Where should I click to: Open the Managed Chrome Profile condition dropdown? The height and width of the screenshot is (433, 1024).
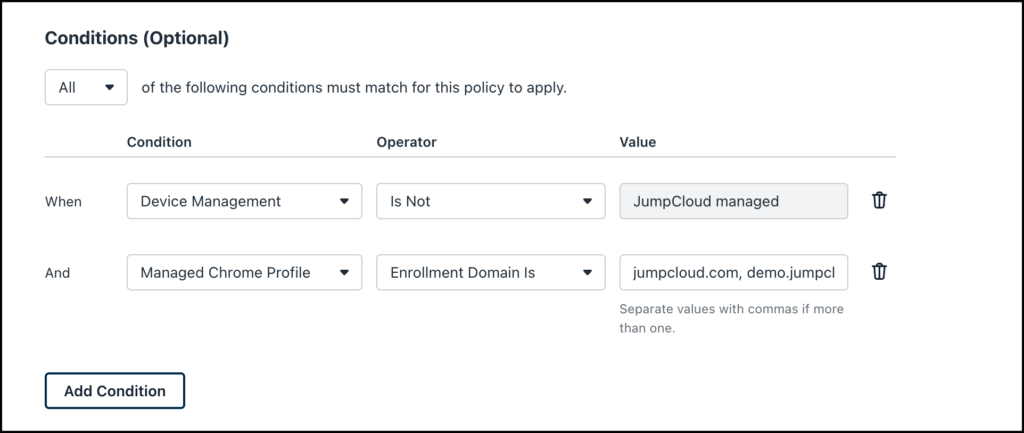[x=244, y=272]
